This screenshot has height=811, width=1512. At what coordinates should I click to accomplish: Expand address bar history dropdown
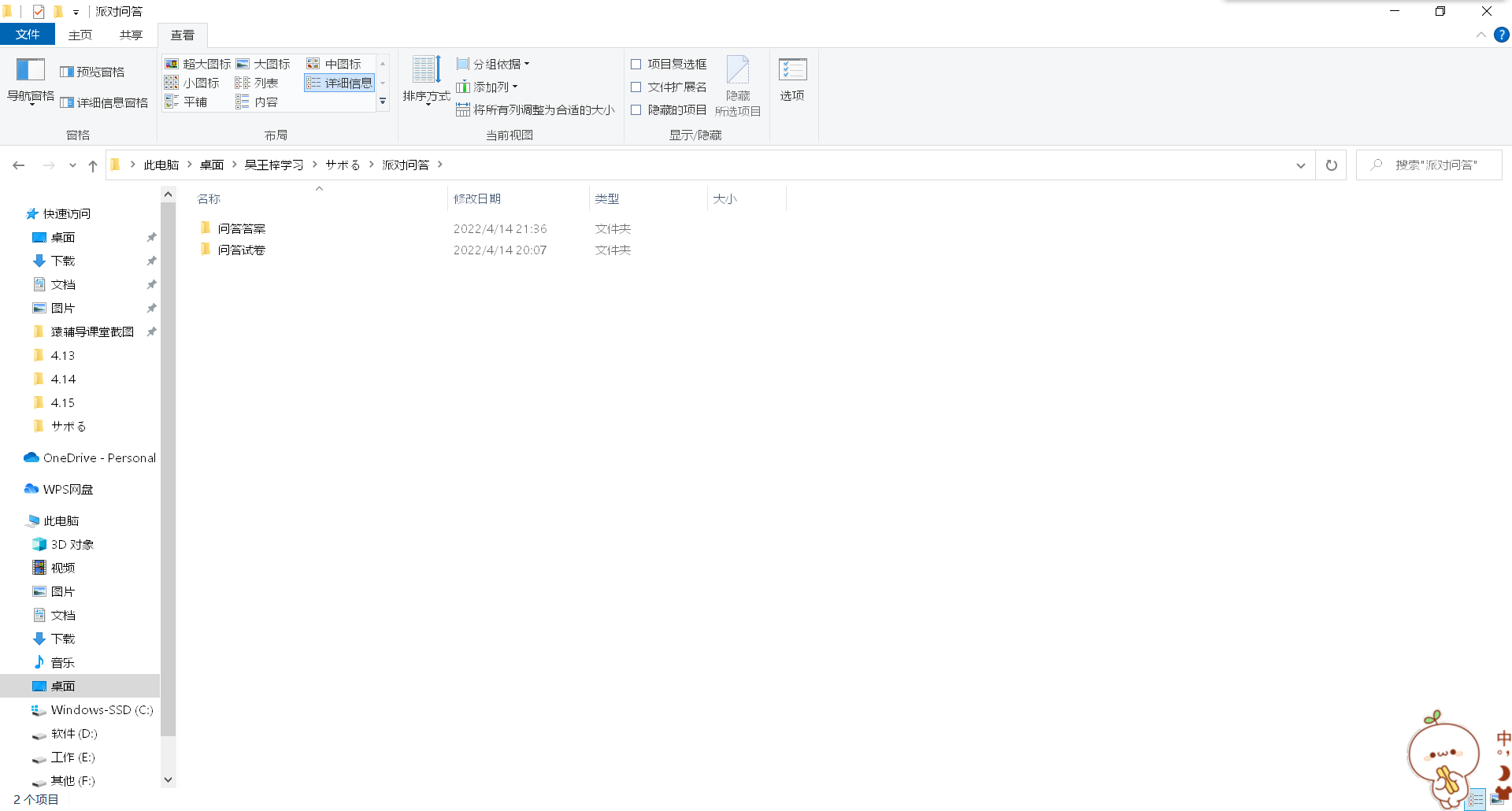1300,165
